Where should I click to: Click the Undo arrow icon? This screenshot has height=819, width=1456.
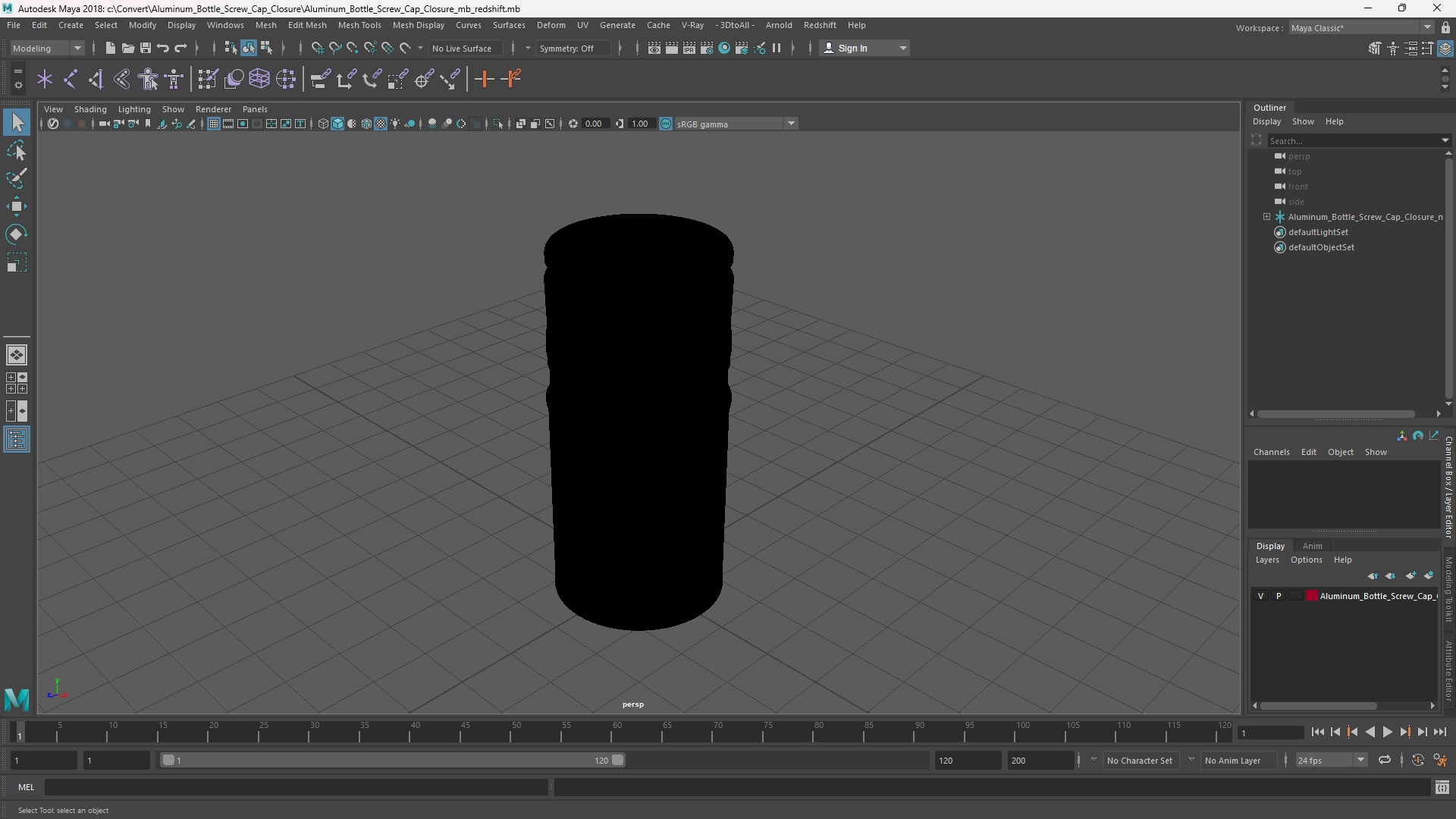coord(163,49)
